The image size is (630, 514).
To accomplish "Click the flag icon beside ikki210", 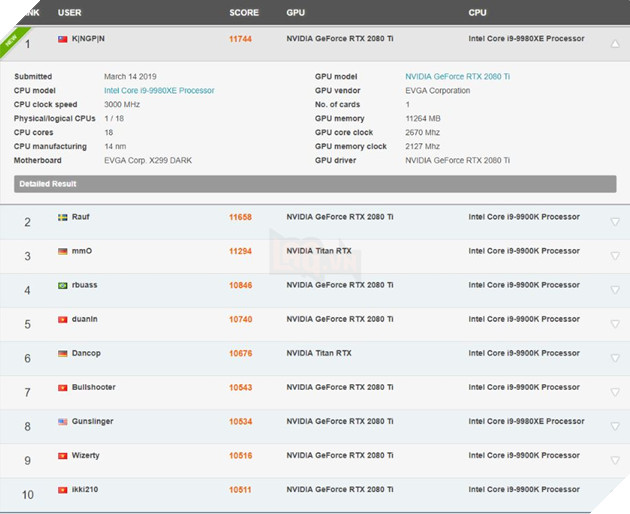I will point(63,489).
